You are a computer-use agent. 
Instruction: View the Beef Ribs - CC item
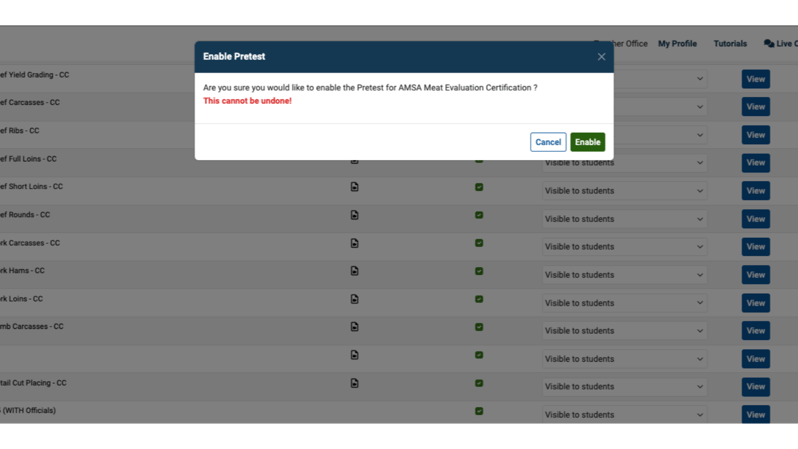pyautogui.click(x=755, y=135)
